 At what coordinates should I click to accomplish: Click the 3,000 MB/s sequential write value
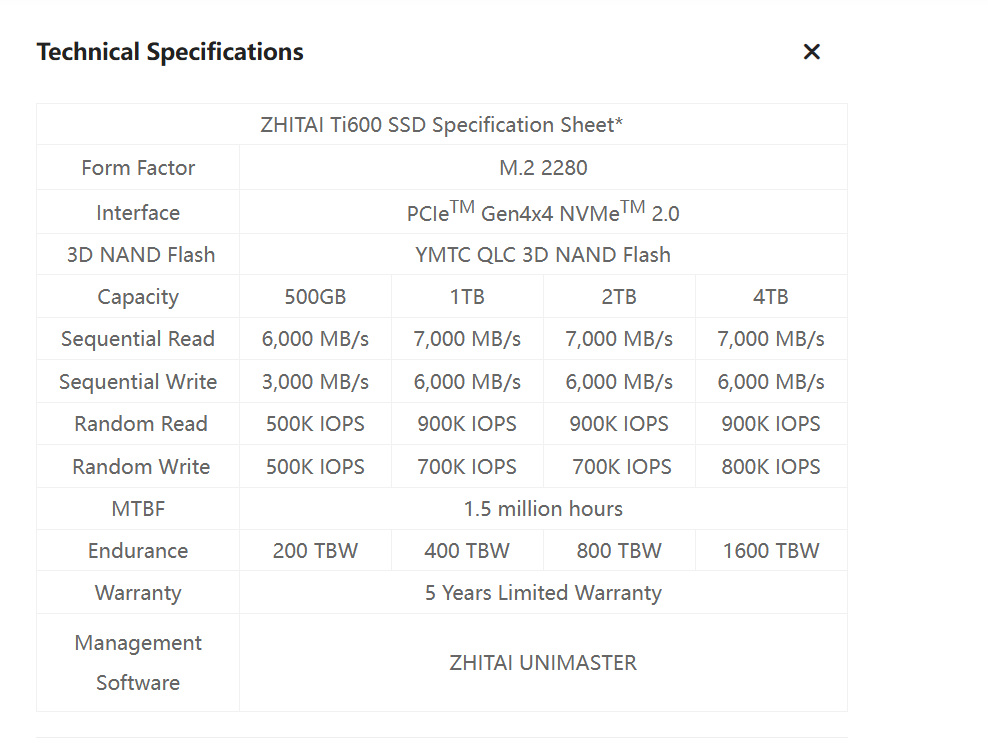315,382
